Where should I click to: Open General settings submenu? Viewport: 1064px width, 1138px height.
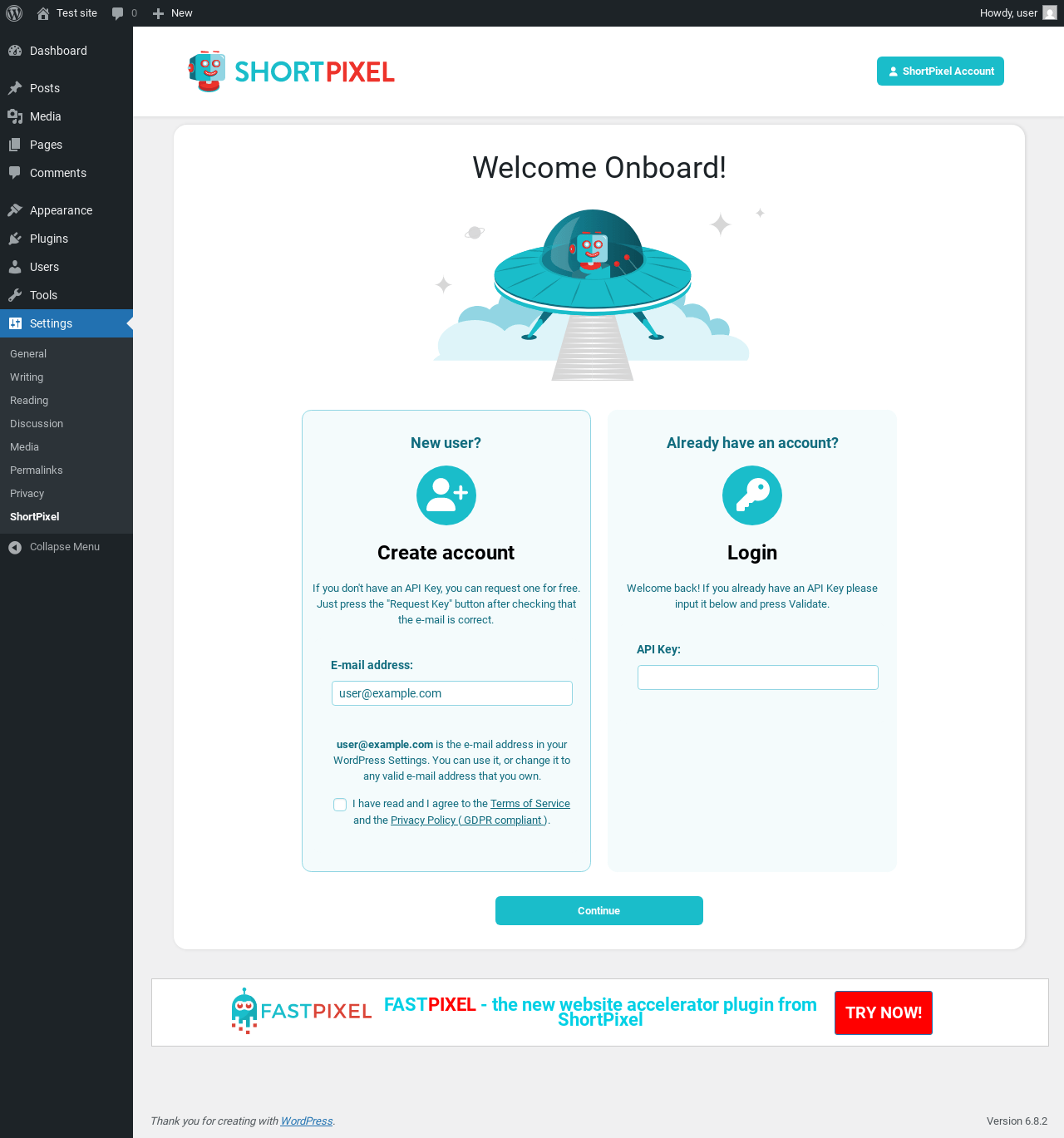(28, 354)
